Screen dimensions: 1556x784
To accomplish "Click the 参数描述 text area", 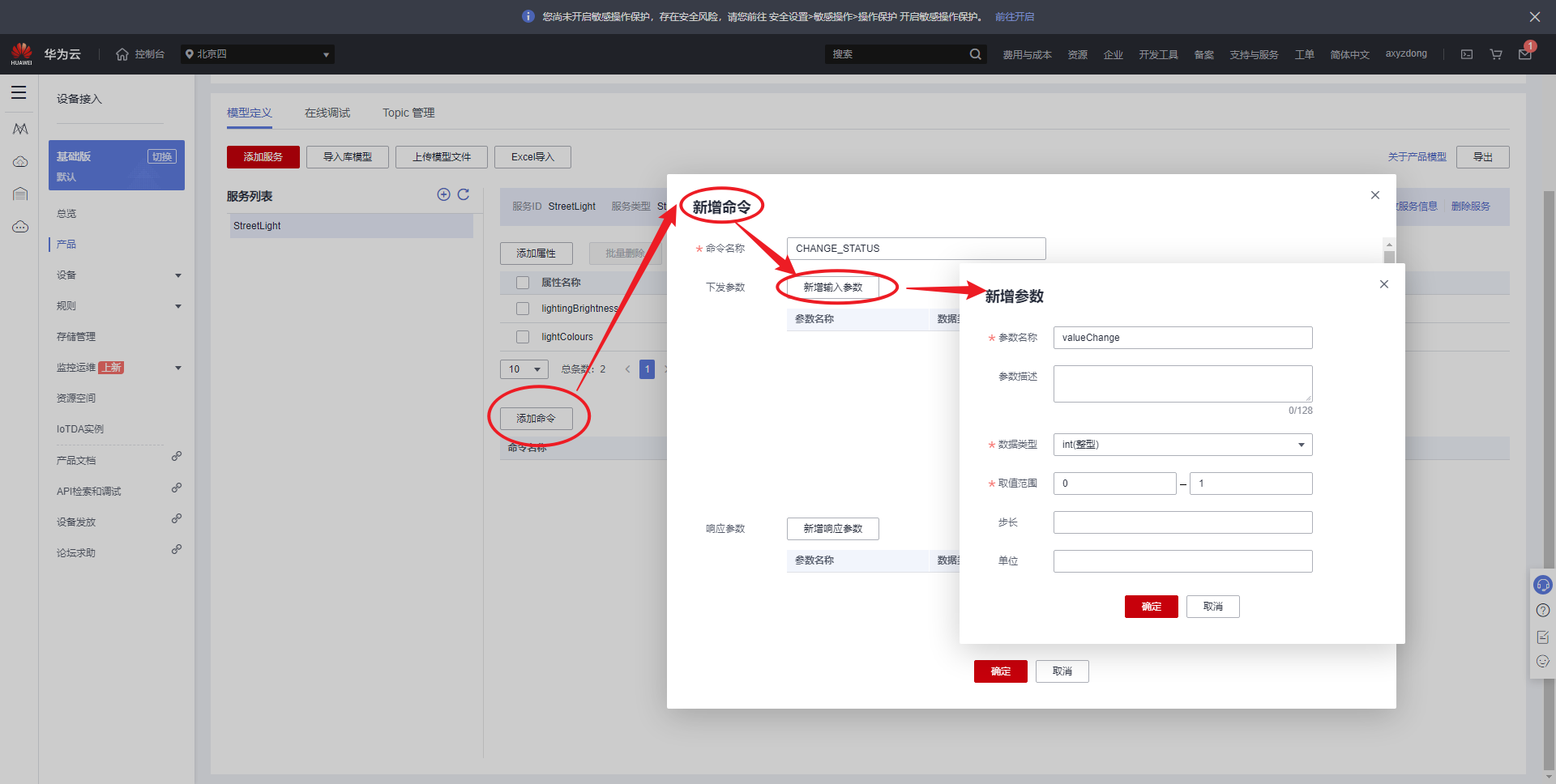I will 1182,384.
